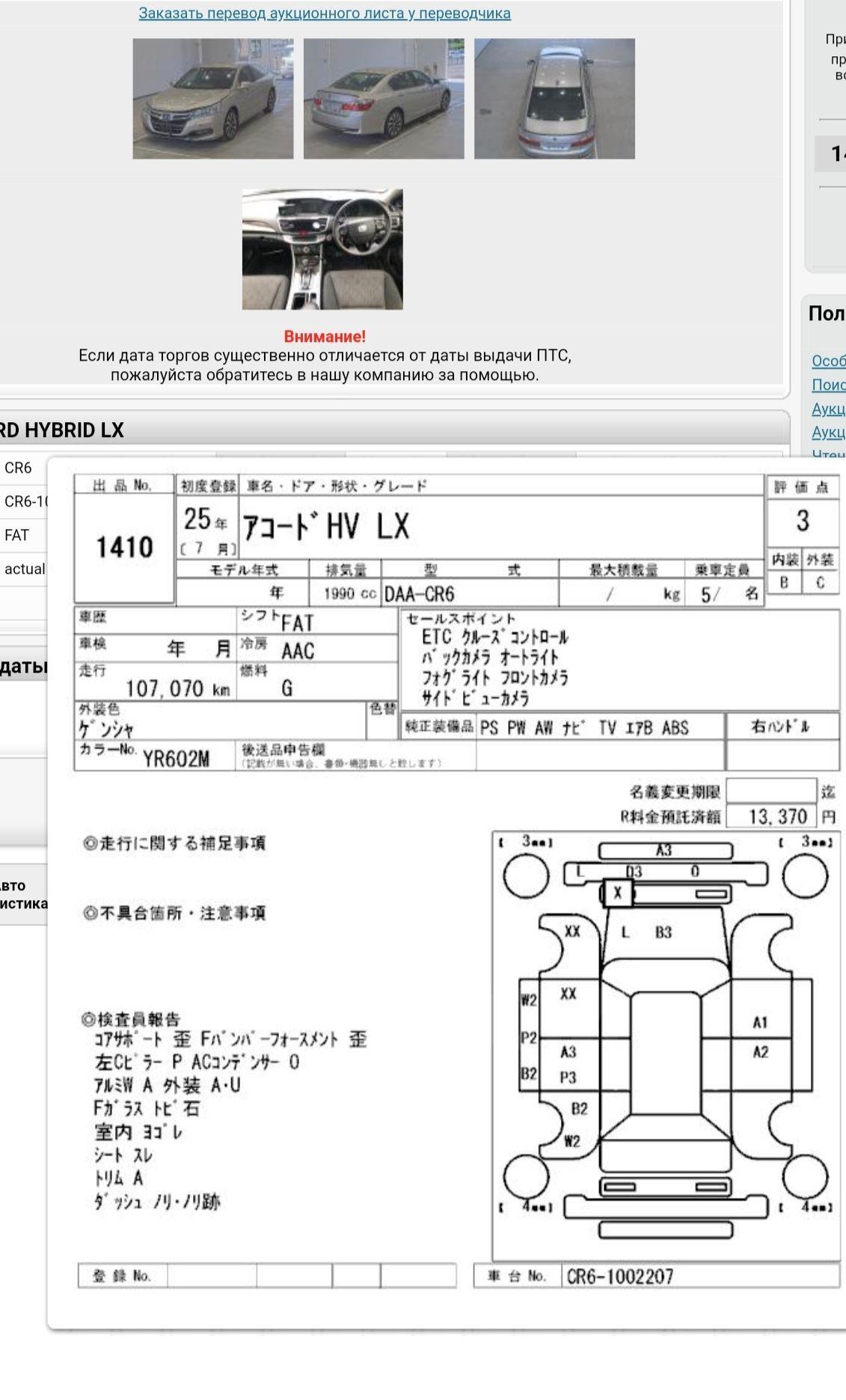Click the 'RD HYBRID LX' section header
Screen dimensions: 846x1400
[x=62, y=430]
